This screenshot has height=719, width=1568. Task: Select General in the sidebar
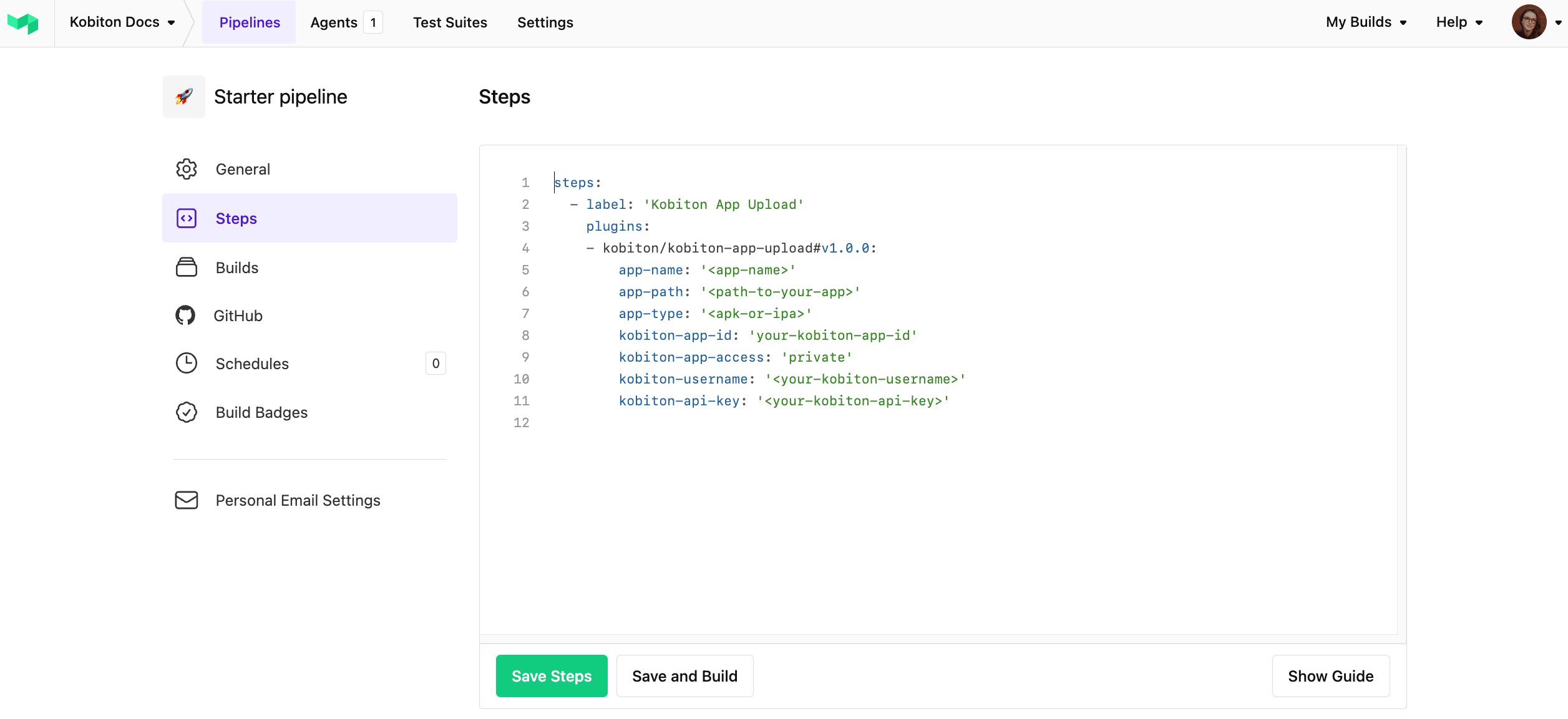[309, 169]
